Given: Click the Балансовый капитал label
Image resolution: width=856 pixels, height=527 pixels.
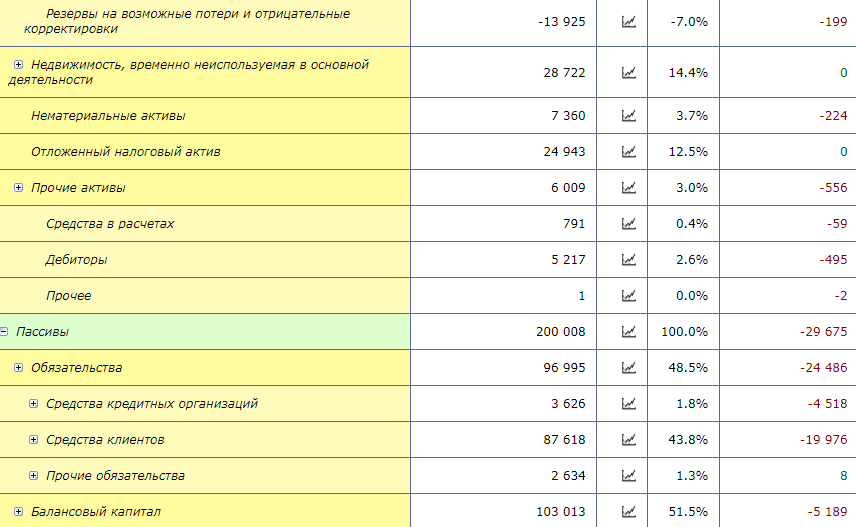Looking at the screenshot, I should 96,512.
